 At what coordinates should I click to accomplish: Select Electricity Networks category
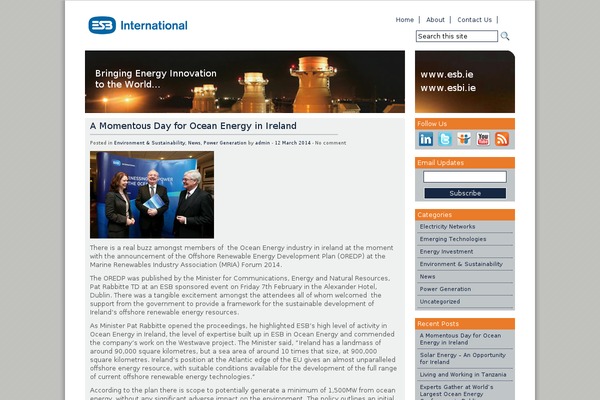point(447,227)
